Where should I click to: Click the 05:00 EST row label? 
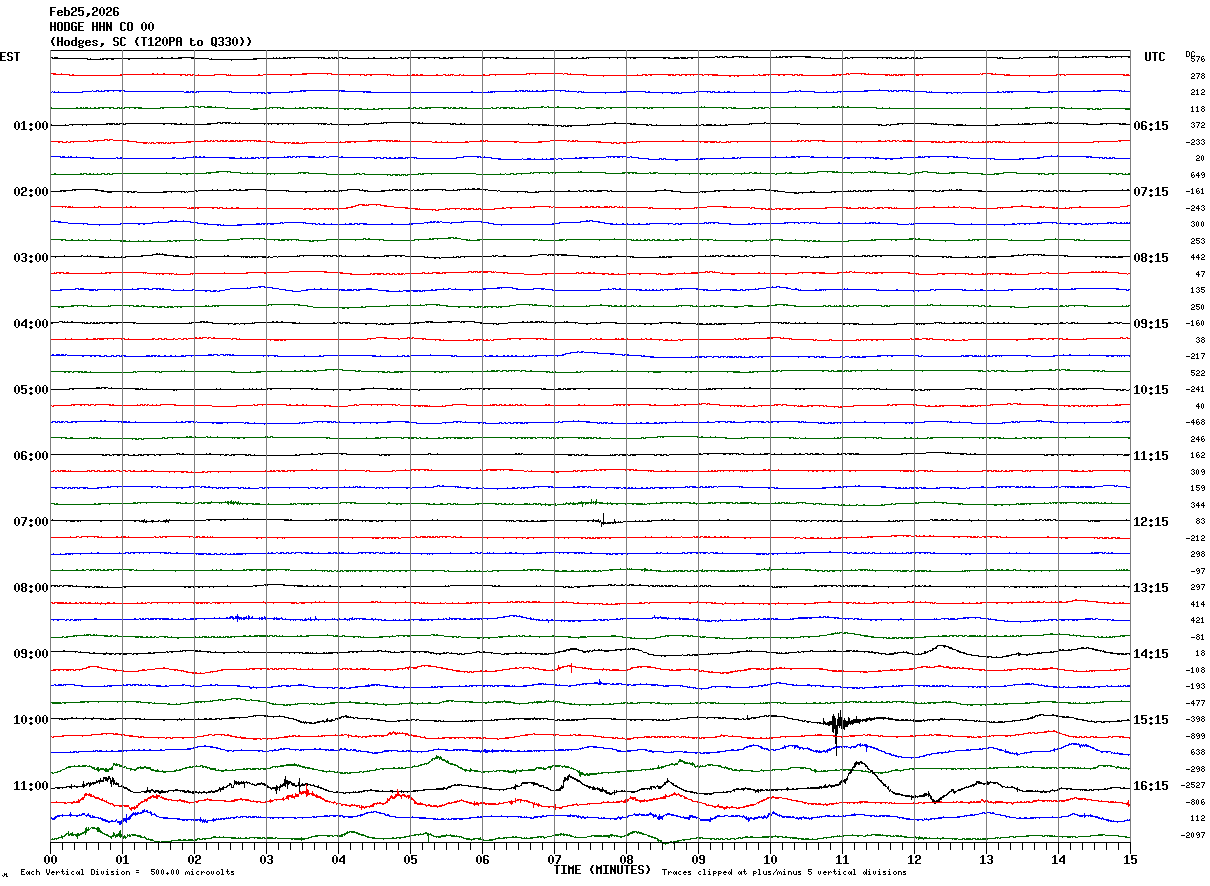tap(31, 390)
